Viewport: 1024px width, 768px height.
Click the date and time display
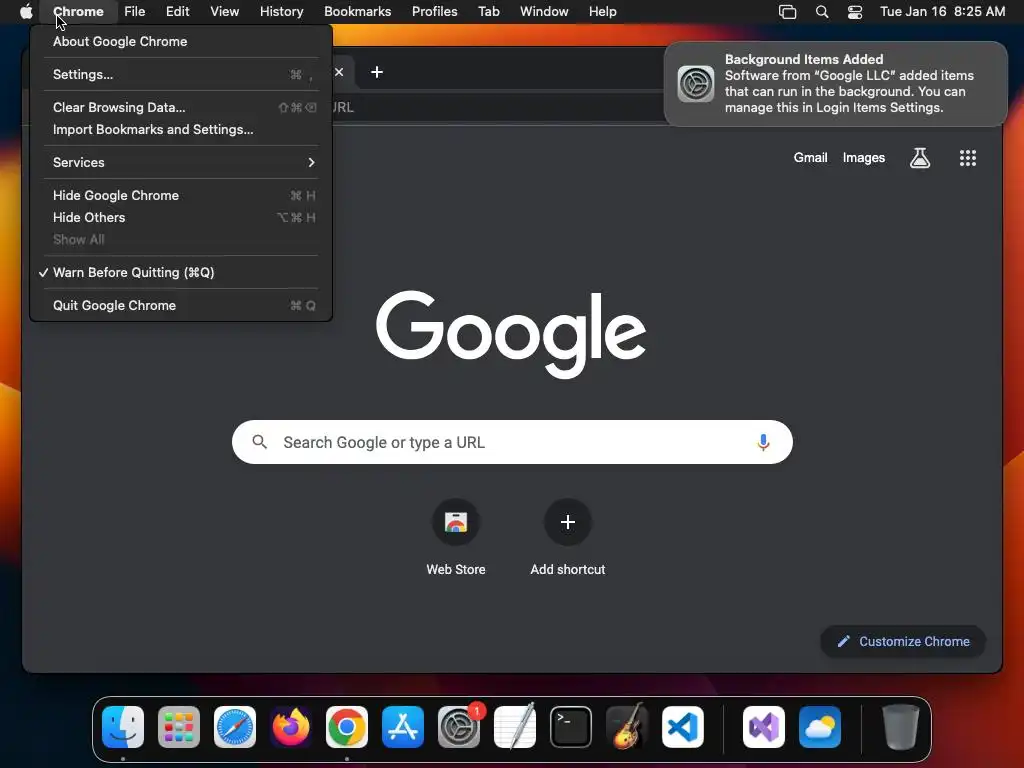tap(942, 12)
